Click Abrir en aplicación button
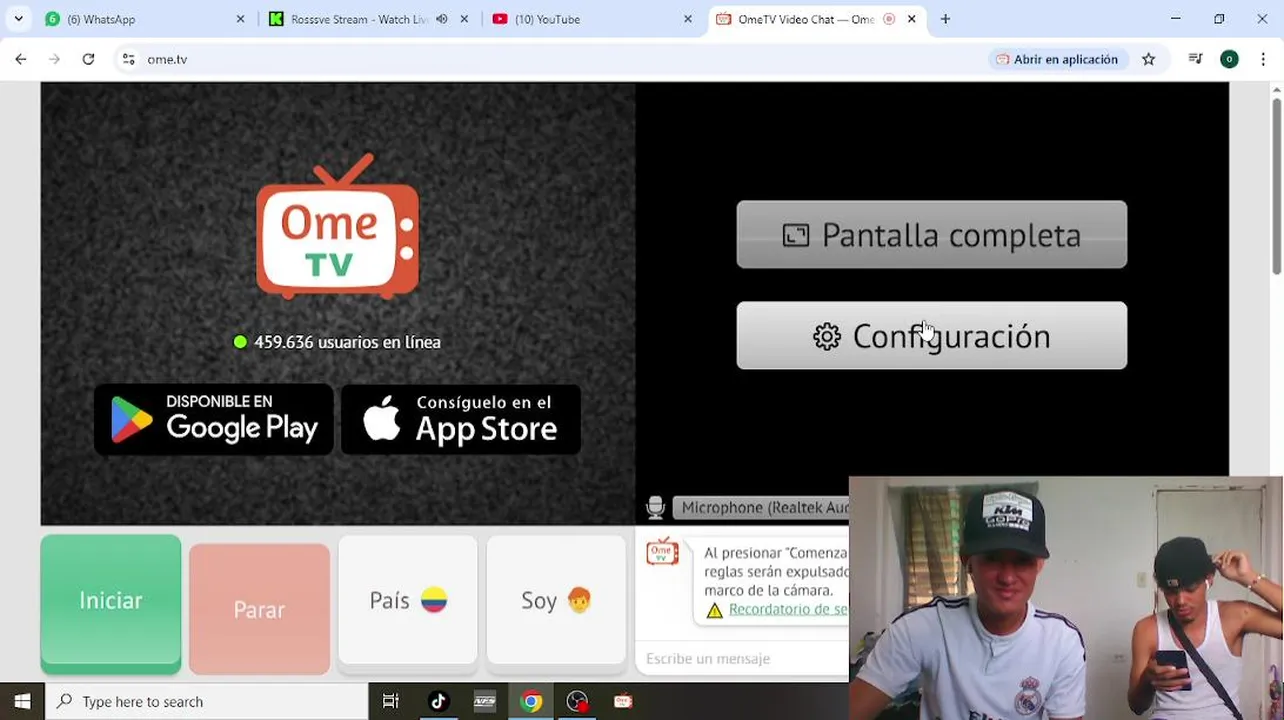The image size is (1284, 720). coord(1057,59)
